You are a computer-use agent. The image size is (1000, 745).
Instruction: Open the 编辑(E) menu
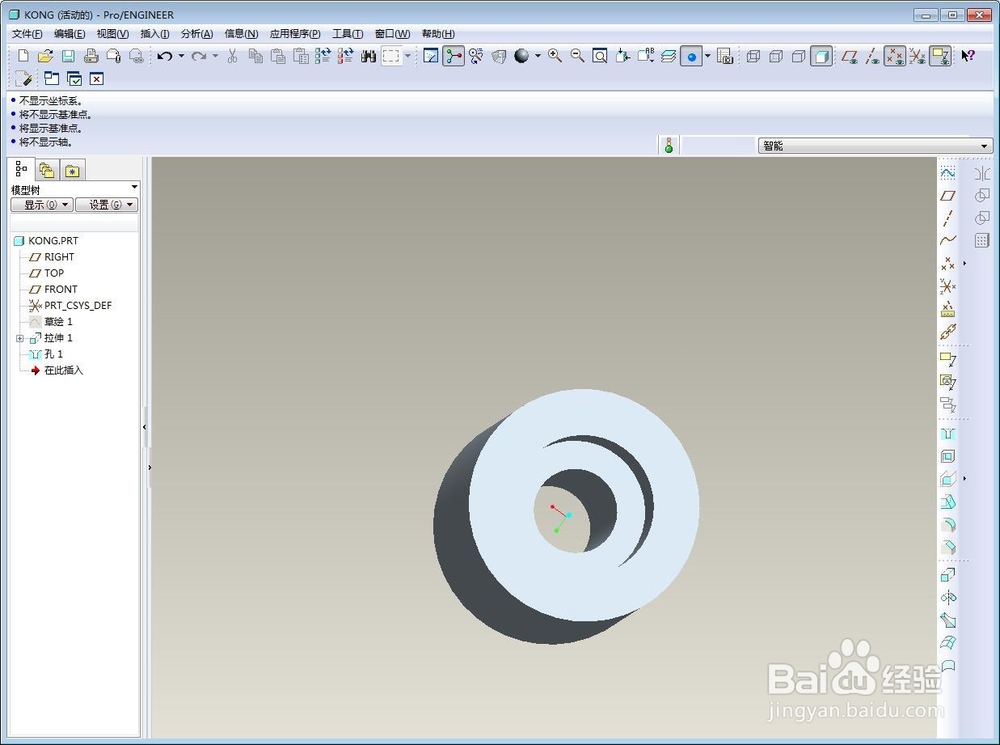(70, 34)
